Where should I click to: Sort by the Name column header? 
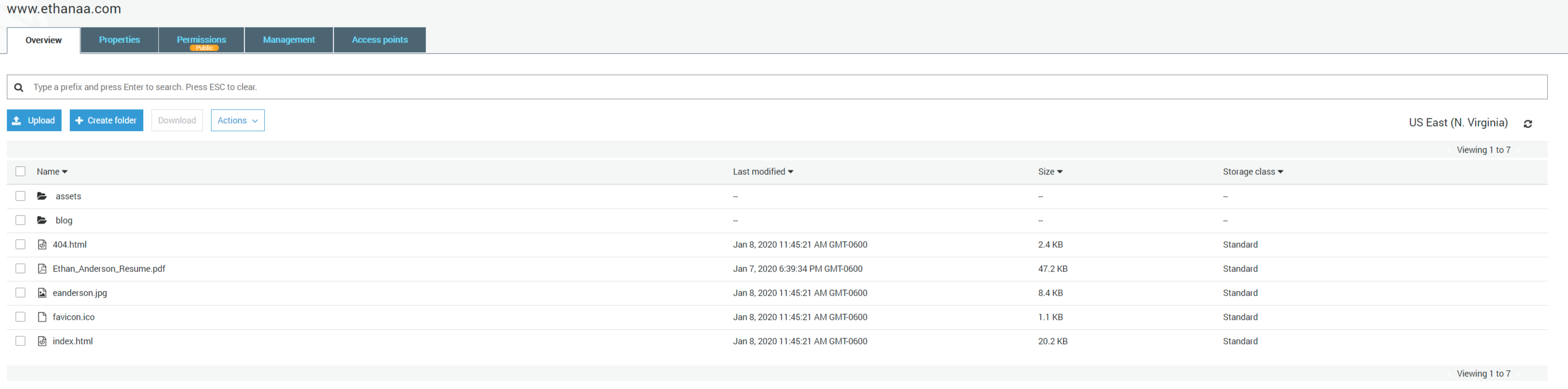(x=52, y=172)
